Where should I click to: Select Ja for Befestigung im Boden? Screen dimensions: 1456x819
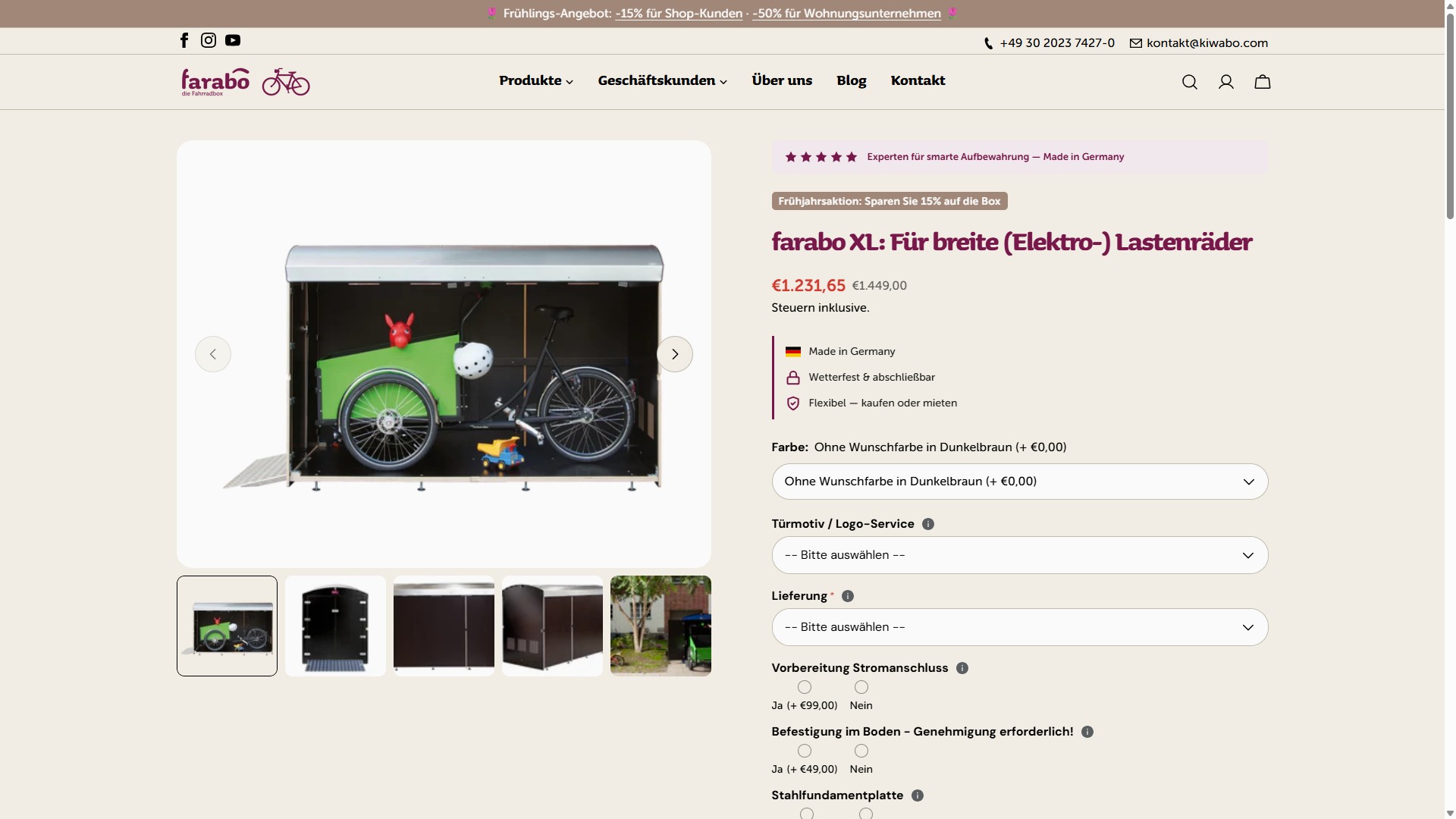click(x=805, y=751)
